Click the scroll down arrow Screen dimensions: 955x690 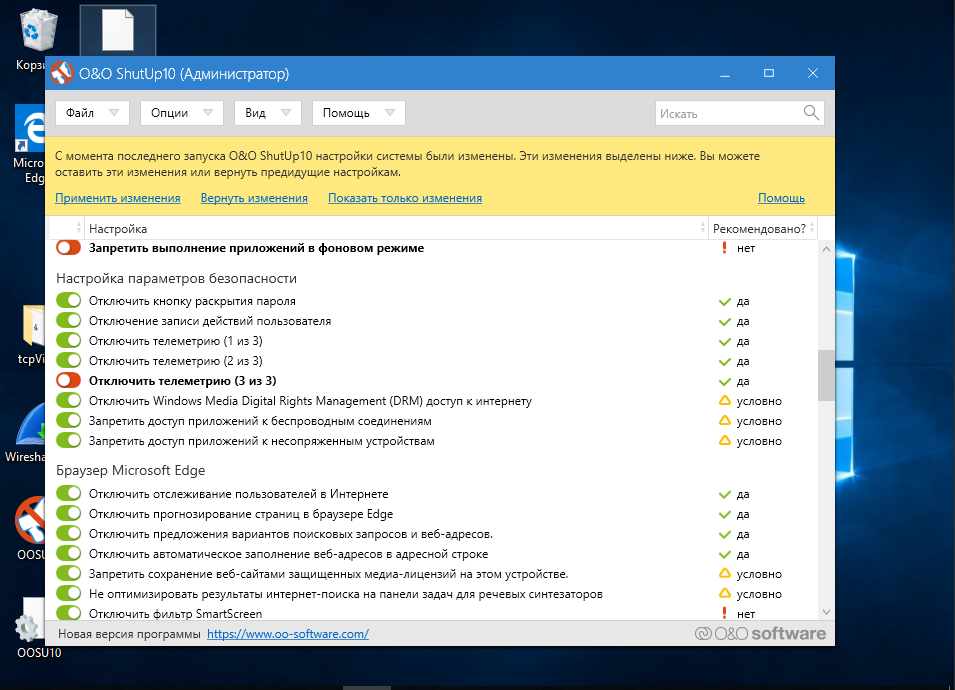(826, 612)
